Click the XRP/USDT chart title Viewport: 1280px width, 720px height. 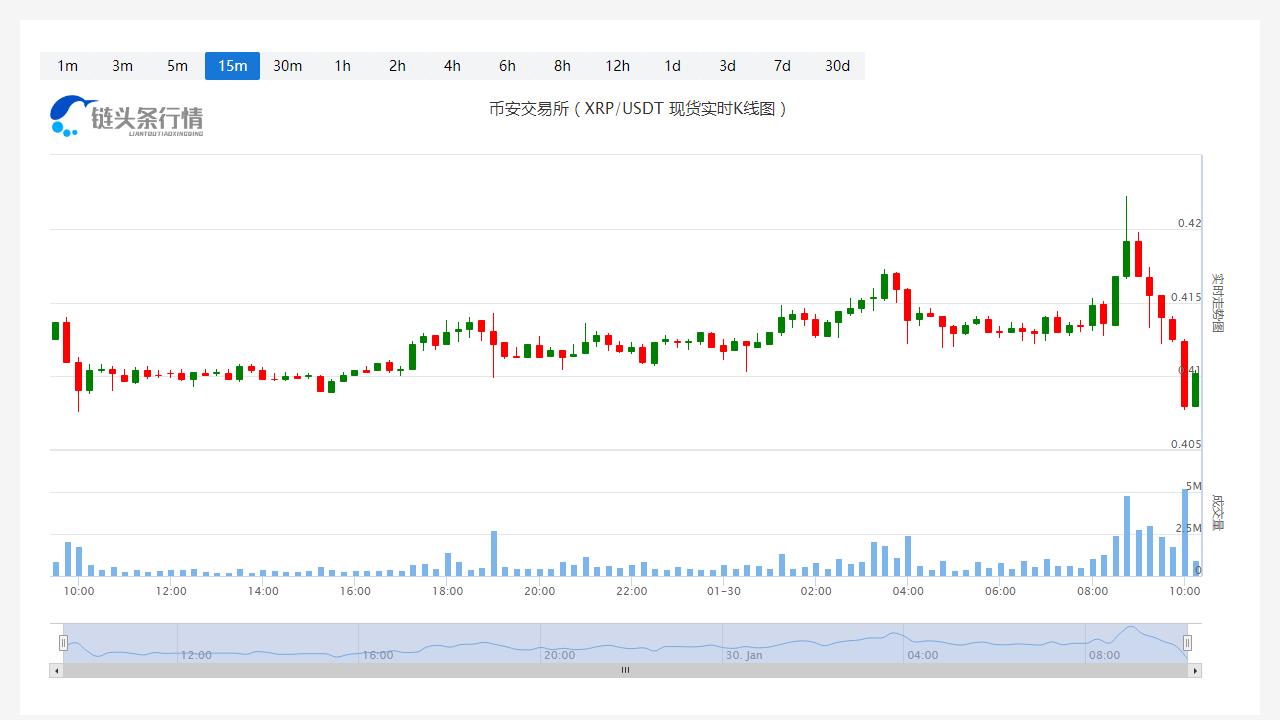point(638,108)
